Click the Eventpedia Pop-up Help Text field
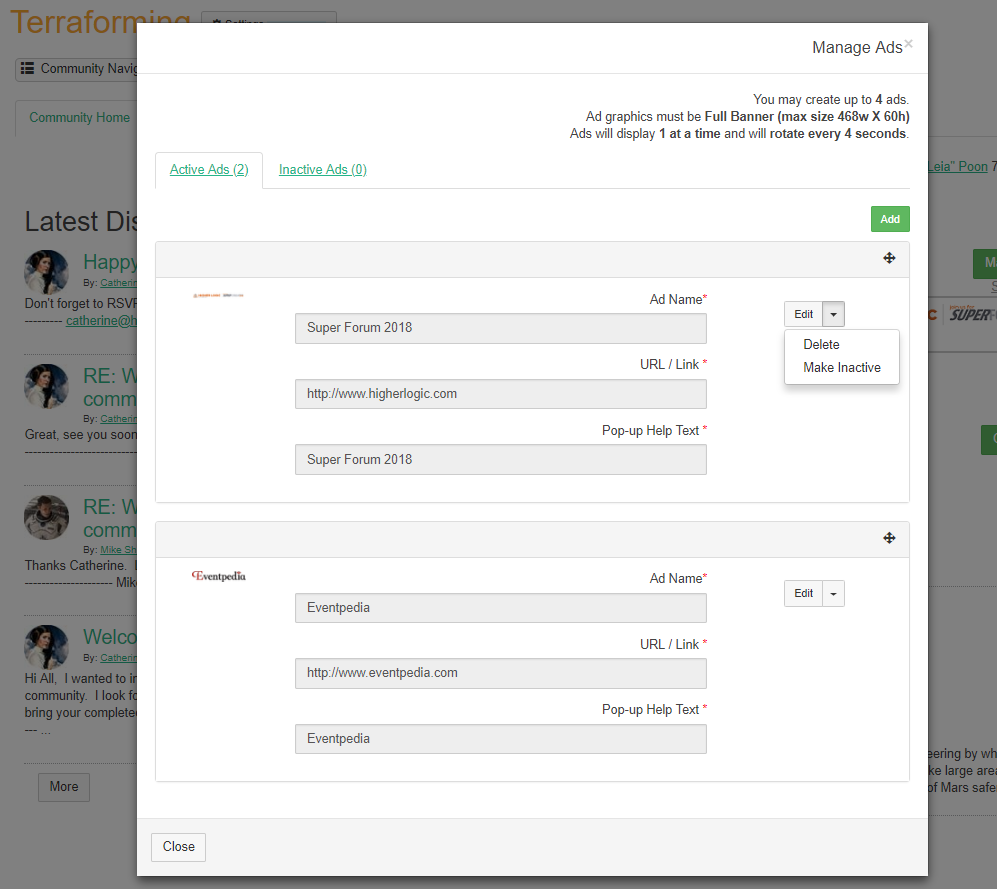997x889 pixels. coord(500,739)
